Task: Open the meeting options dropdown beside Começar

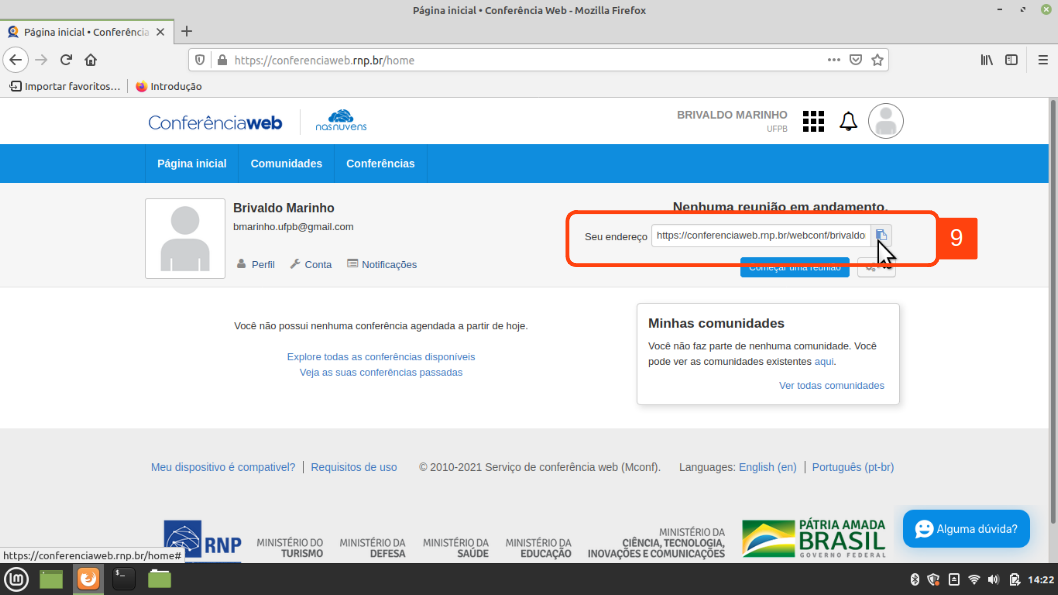Action: click(x=875, y=266)
